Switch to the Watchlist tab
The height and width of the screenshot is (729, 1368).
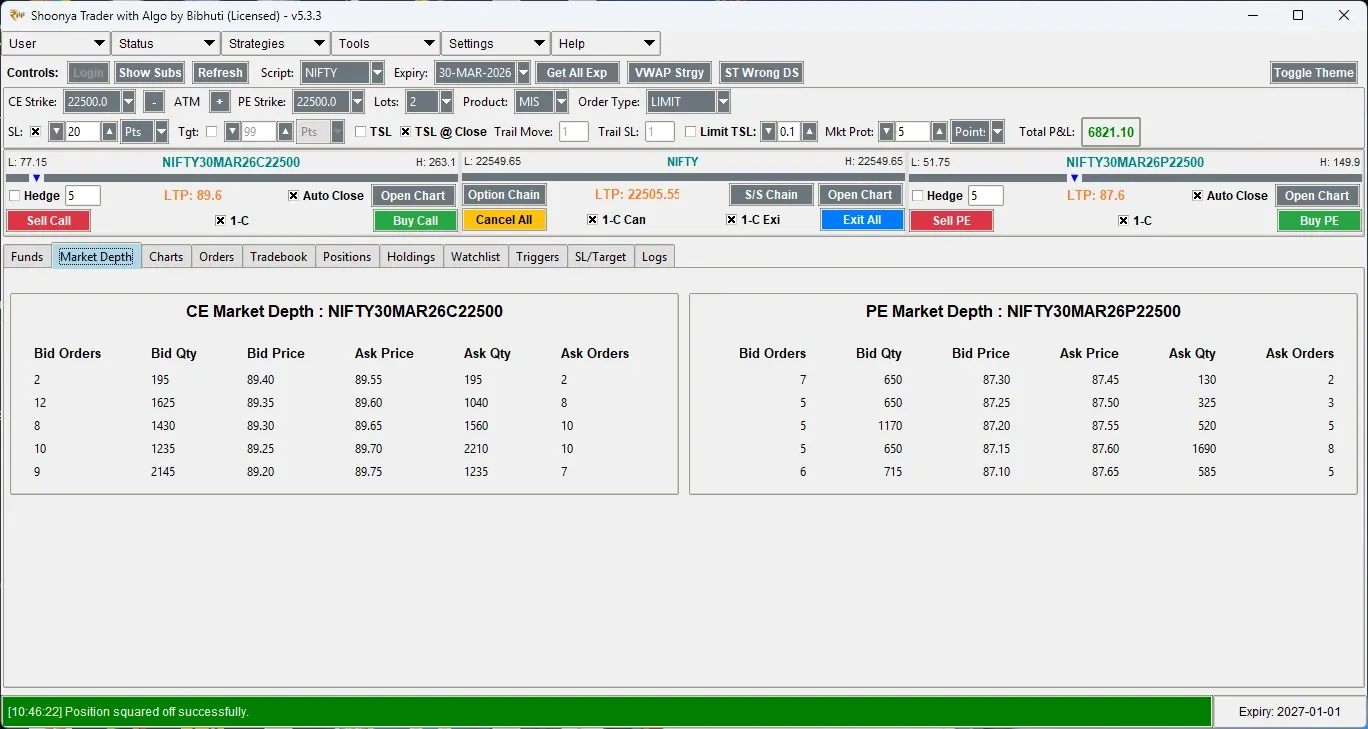(x=476, y=257)
